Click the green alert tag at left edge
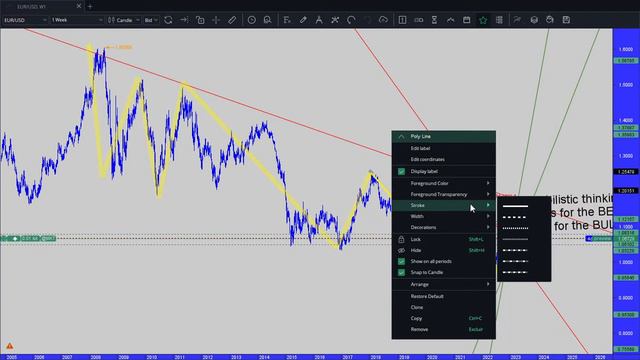Viewport: 640px width, 360px height. point(28,238)
